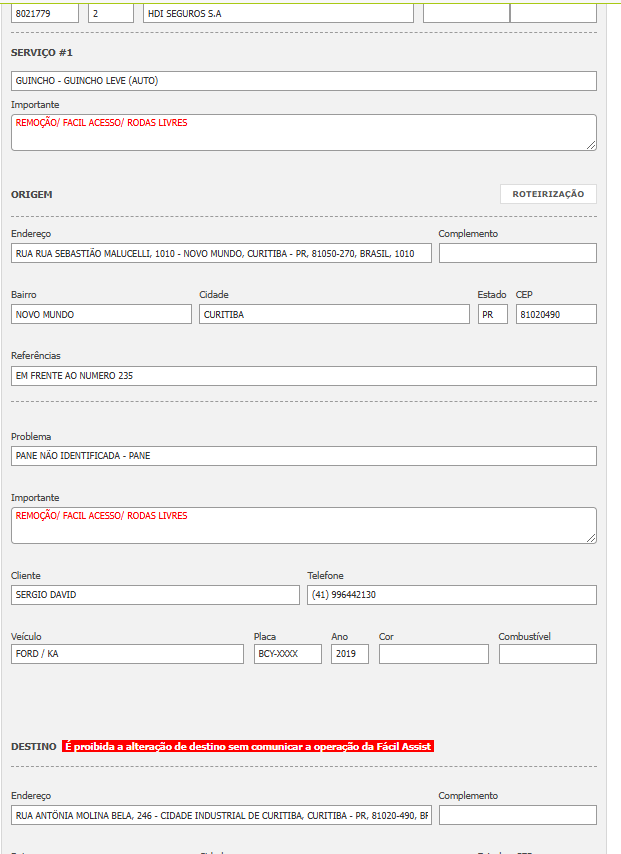Click the Veículo field showing FORD / KA
621x854 pixels.
click(x=127, y=654)
